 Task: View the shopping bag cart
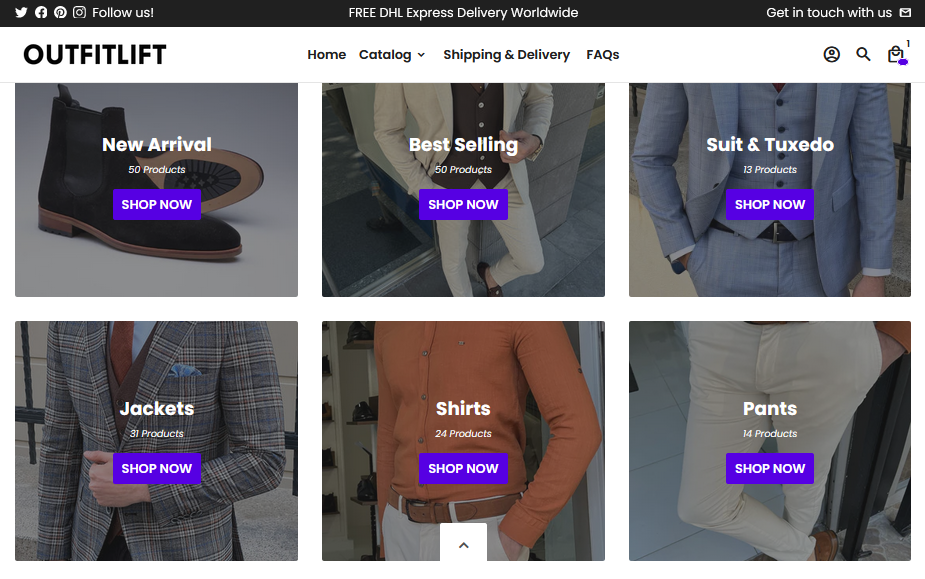[x=896, y=54]
